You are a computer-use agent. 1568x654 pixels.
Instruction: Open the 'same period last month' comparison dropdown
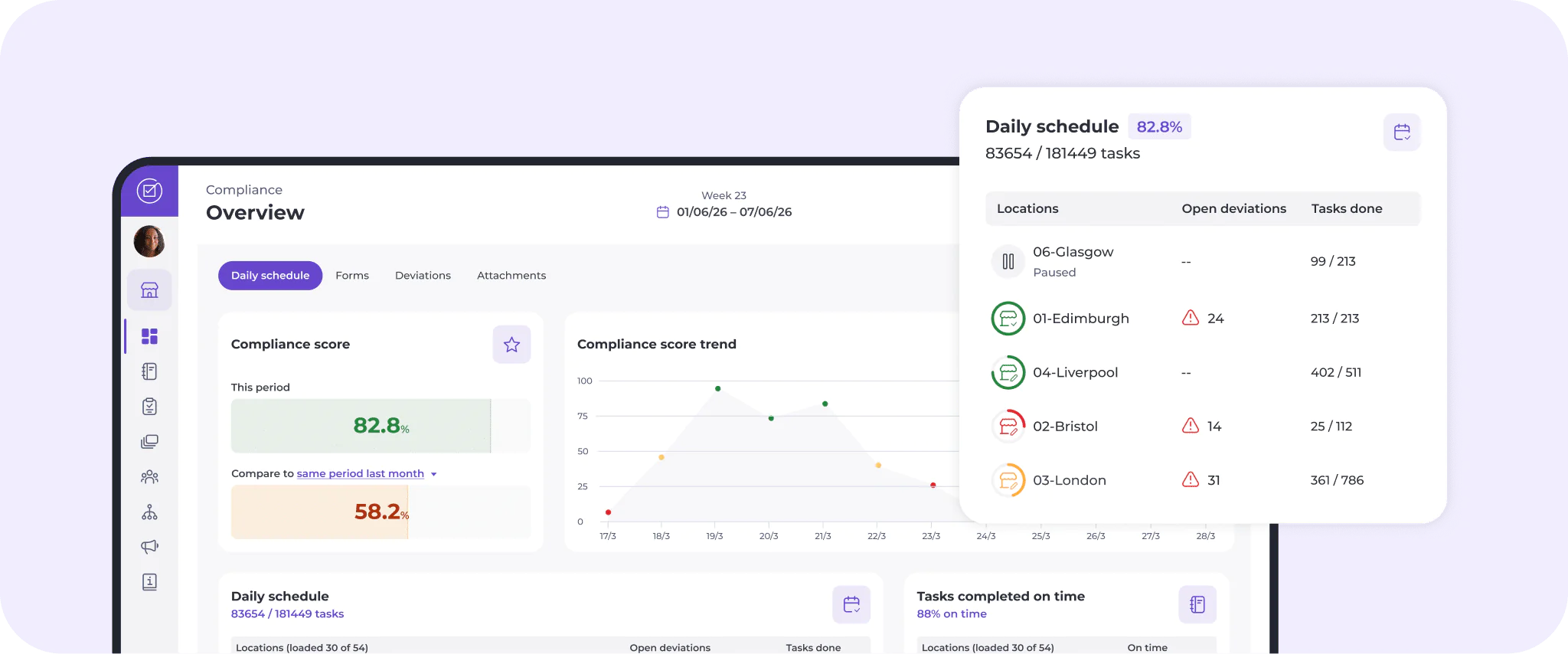click(x=367, y=474)
